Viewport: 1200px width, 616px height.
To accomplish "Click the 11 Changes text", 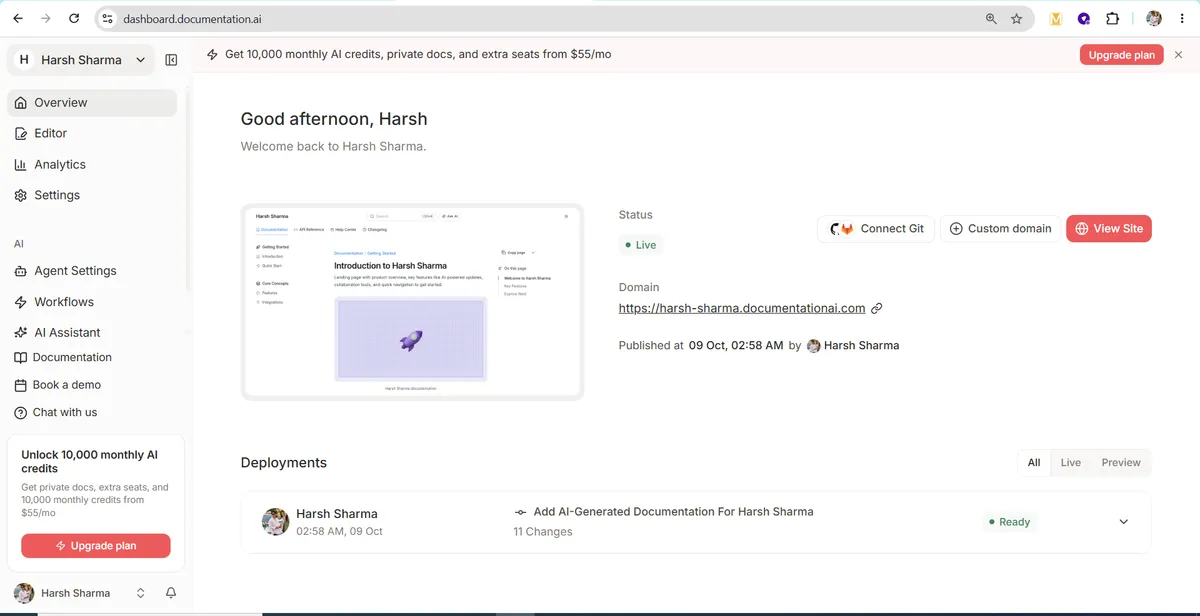I will coord(543,532).
